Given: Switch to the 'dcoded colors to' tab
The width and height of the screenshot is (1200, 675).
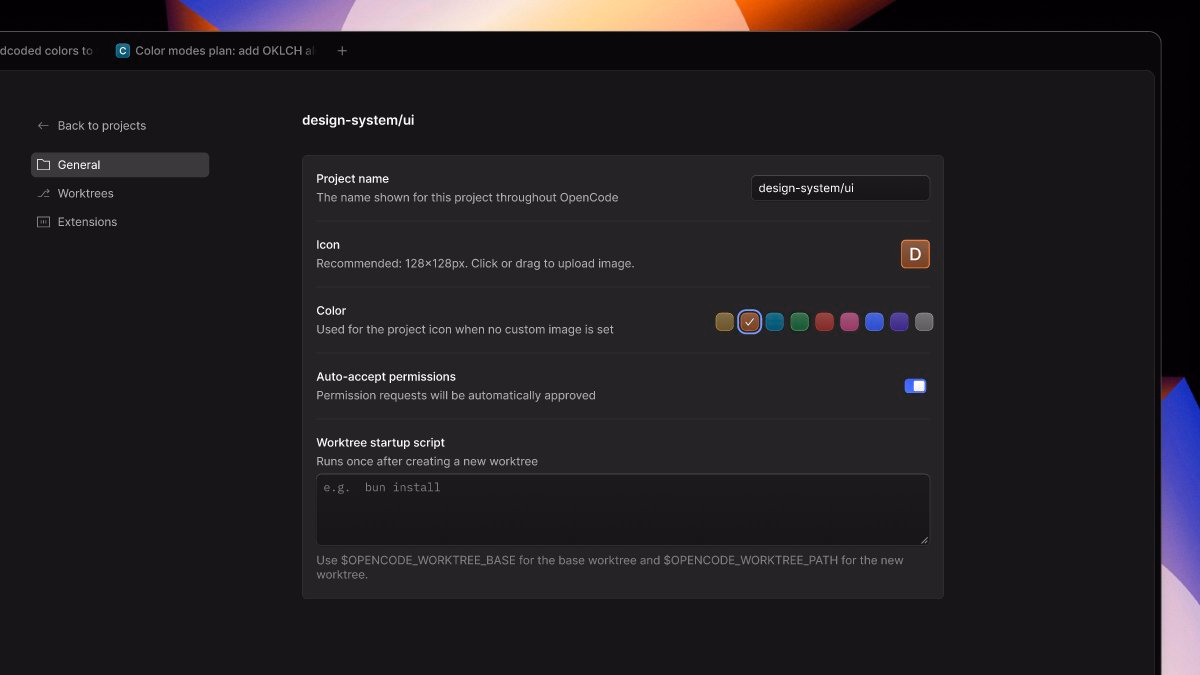Looking at the screenshot, I should coord(46,51).
